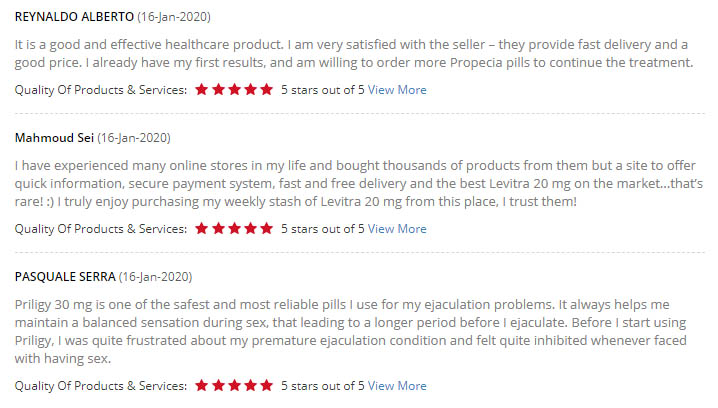Screen dimensions: 718x408
Task: Open View More on Reynaldo Alberto's review
Action: pos(397,90)
